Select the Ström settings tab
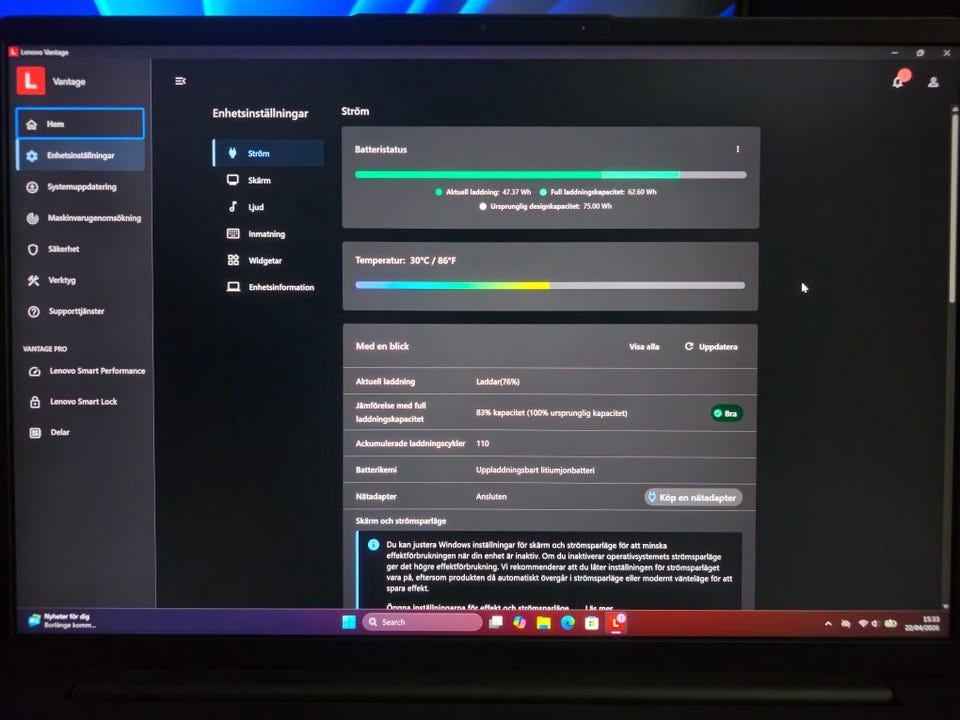 click(268, 153)
